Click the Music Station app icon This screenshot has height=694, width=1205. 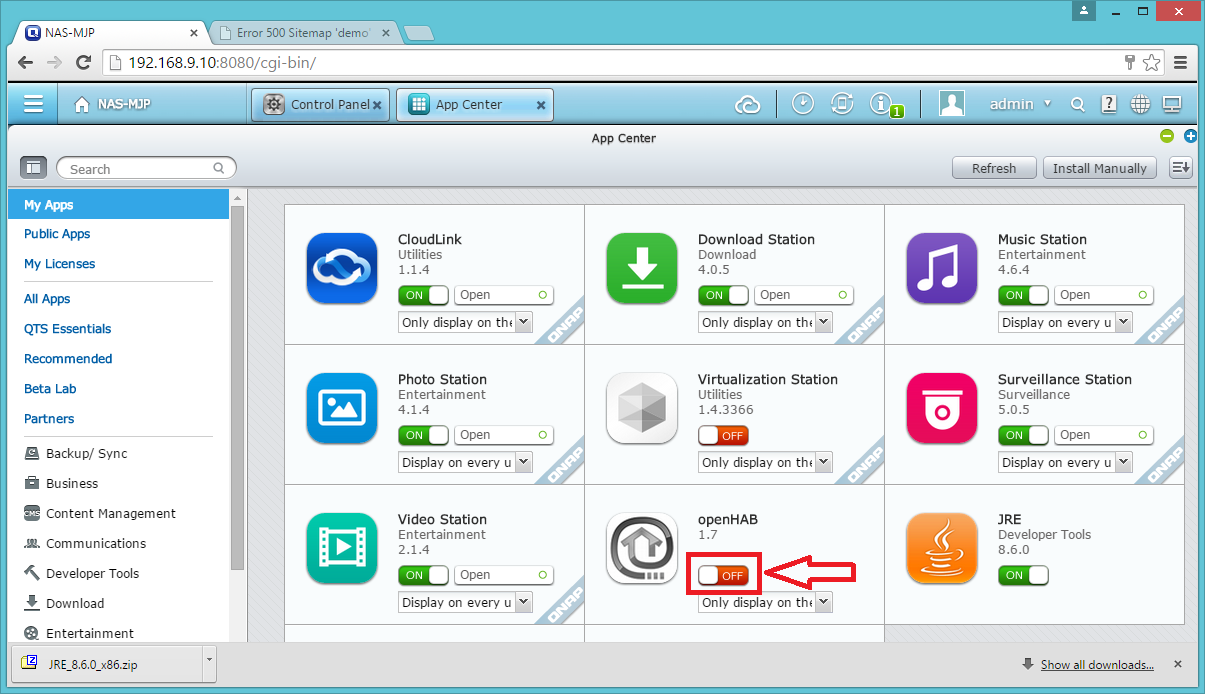click(942, 268)
